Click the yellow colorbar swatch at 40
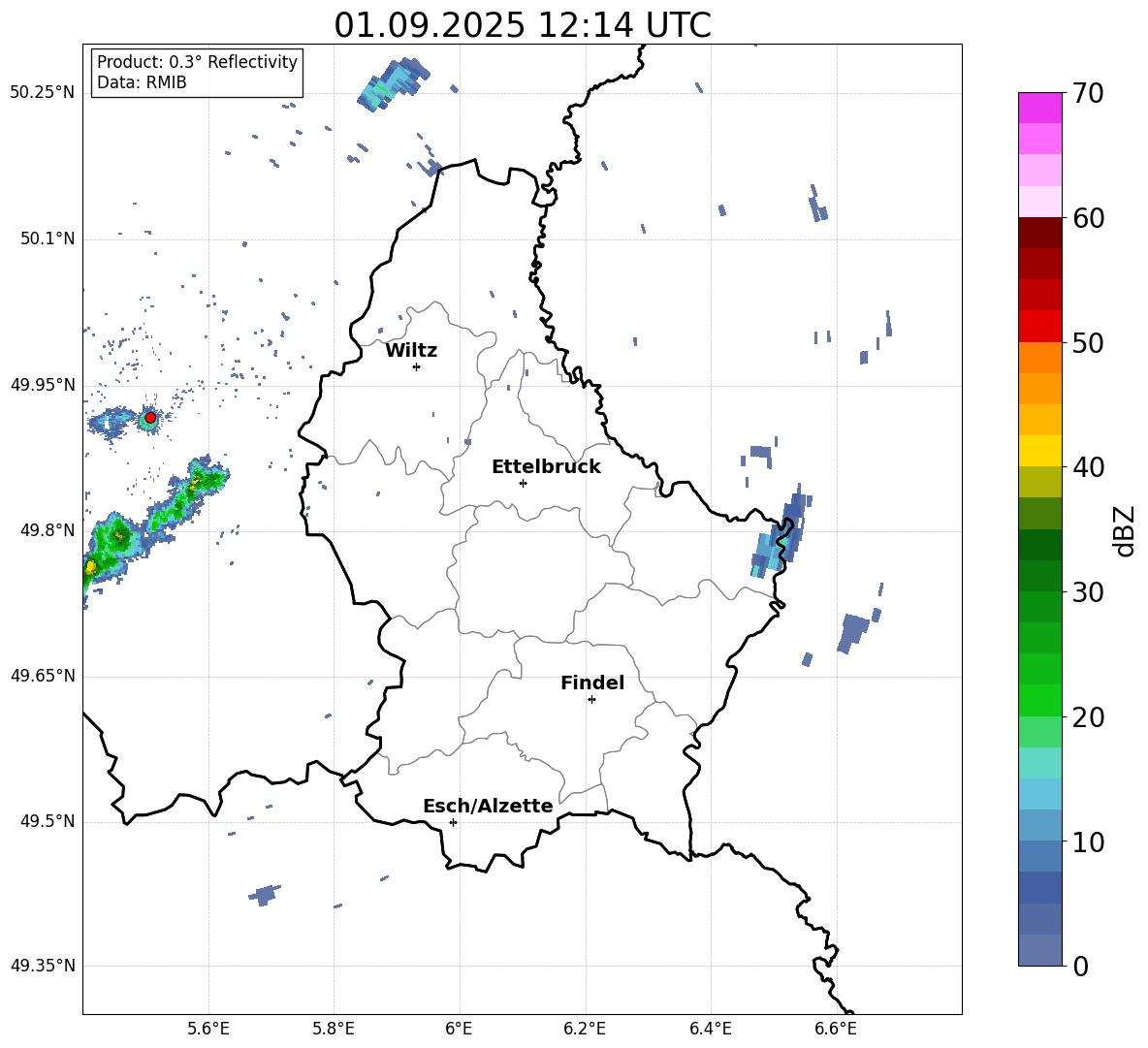The width and height of the screenshot is (1148, 1048). [x=1040, y=451]
